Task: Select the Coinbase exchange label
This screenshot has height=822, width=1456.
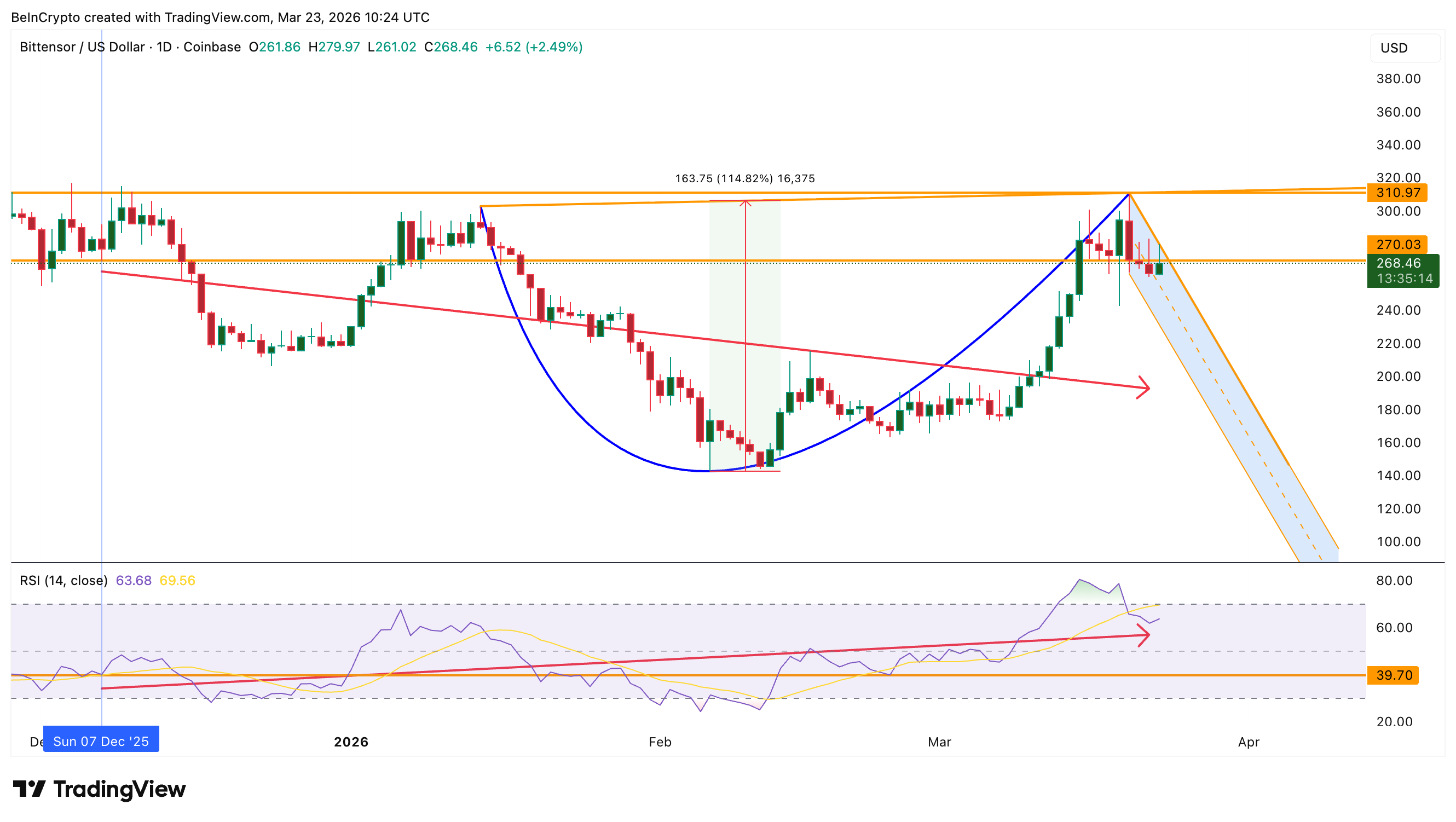Action: click(211, 48)
